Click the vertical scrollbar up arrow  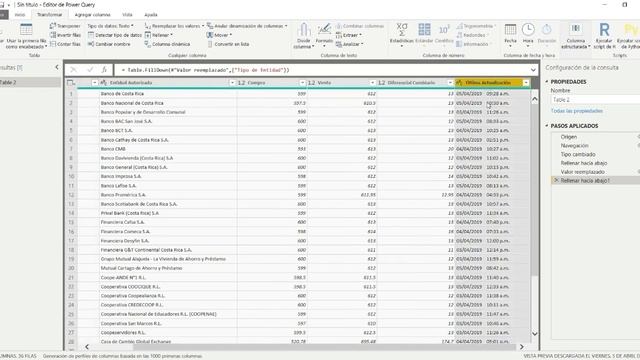pyautogui.click(x=535, y=99)
